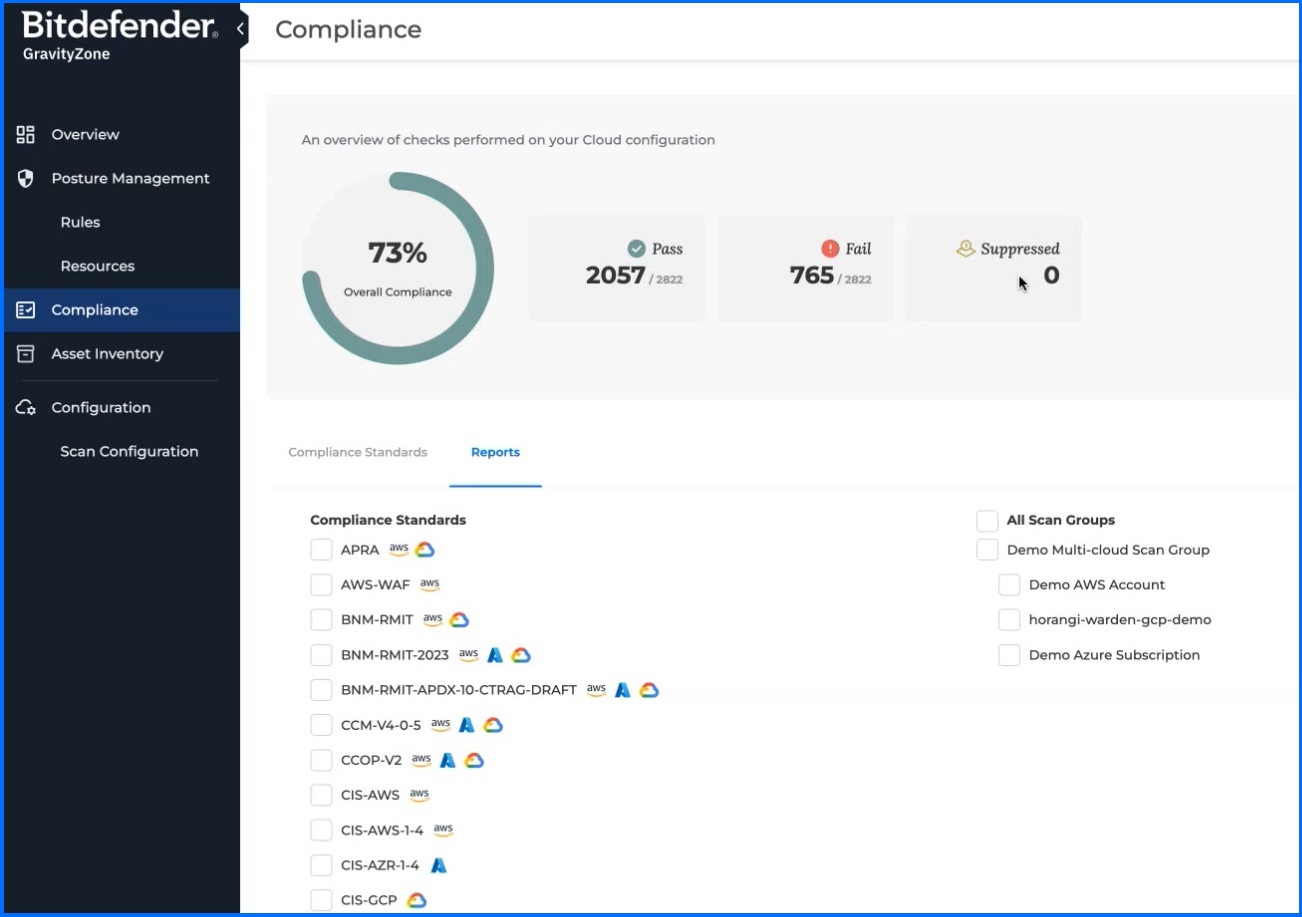Click the Google Cloud icon beside CCOP-V2
This screenshot has height=917, width=1302.
474,760
